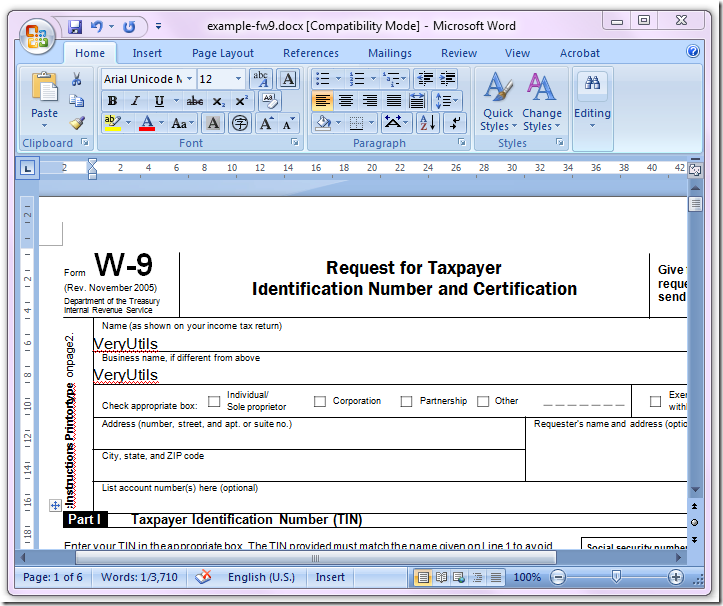Open the line spacing dropdown

point(447,101)
